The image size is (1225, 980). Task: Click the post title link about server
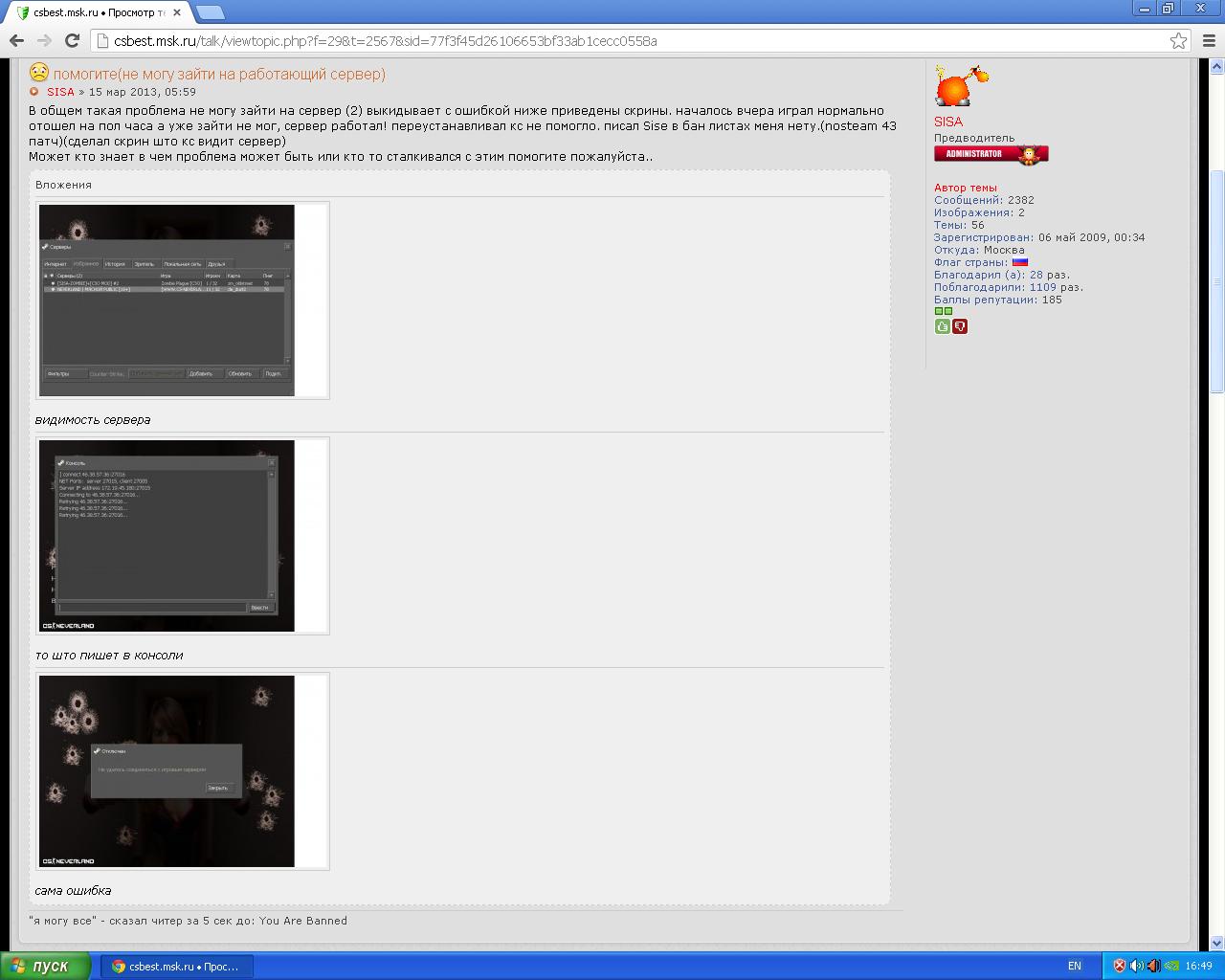[219, 74]
